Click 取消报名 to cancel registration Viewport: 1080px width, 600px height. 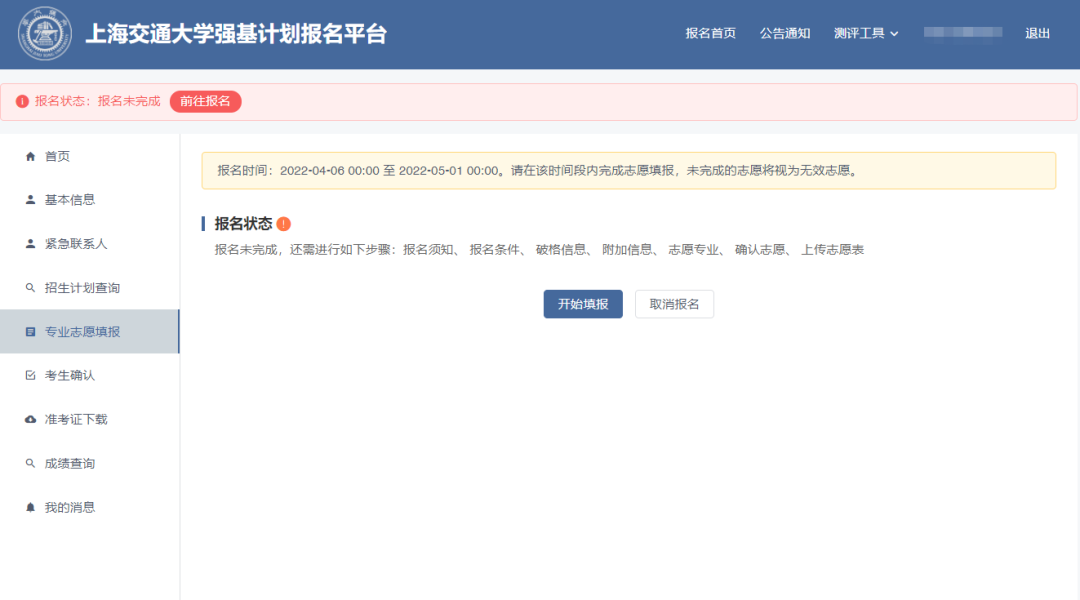tap(674, 304)
